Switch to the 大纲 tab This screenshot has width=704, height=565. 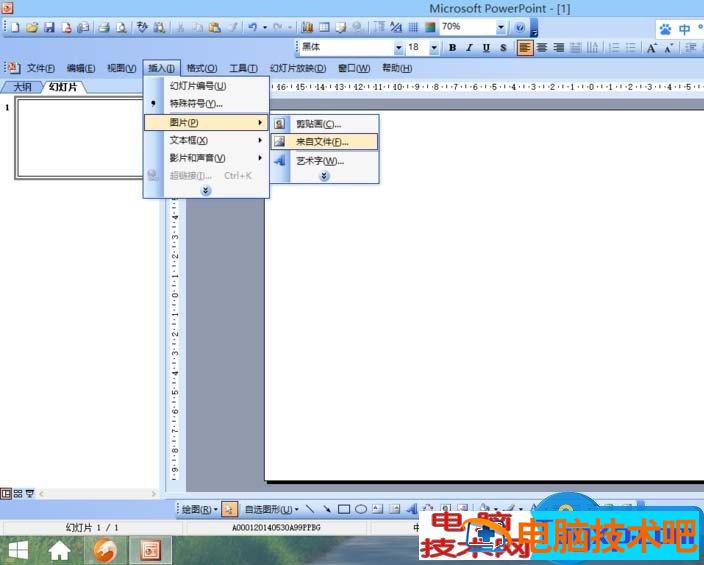pos(22,87)
